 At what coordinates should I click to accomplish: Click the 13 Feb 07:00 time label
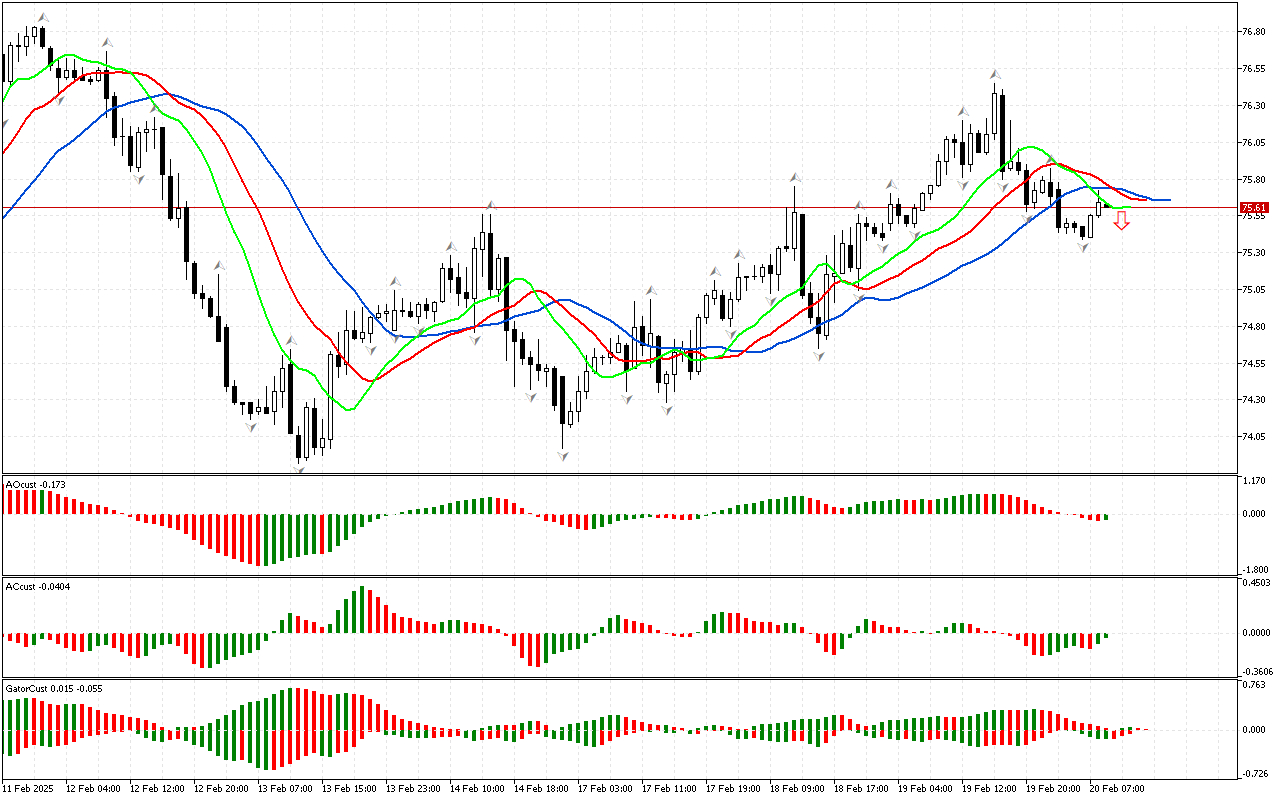(x=285, y=788)
